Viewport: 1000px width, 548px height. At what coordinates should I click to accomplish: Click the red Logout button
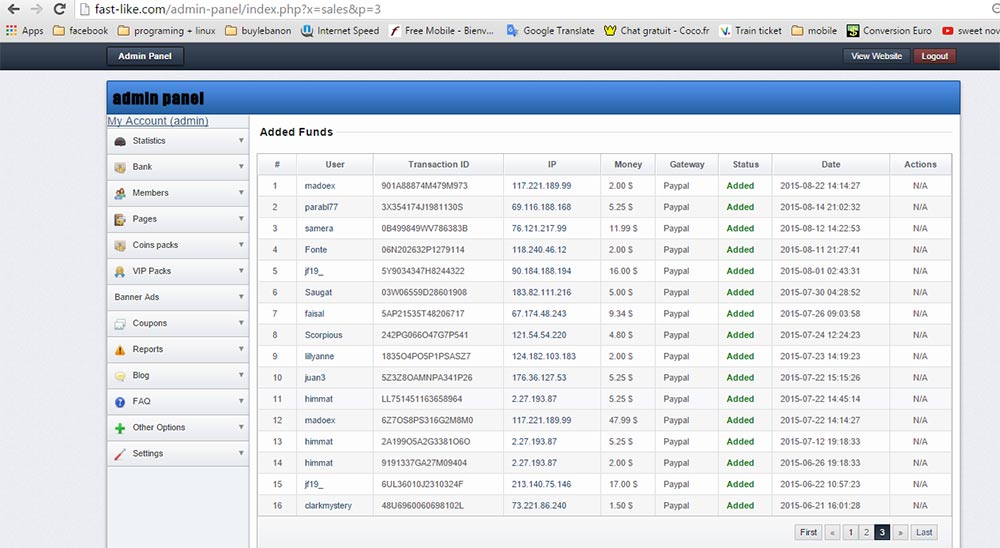pos(934,56)
